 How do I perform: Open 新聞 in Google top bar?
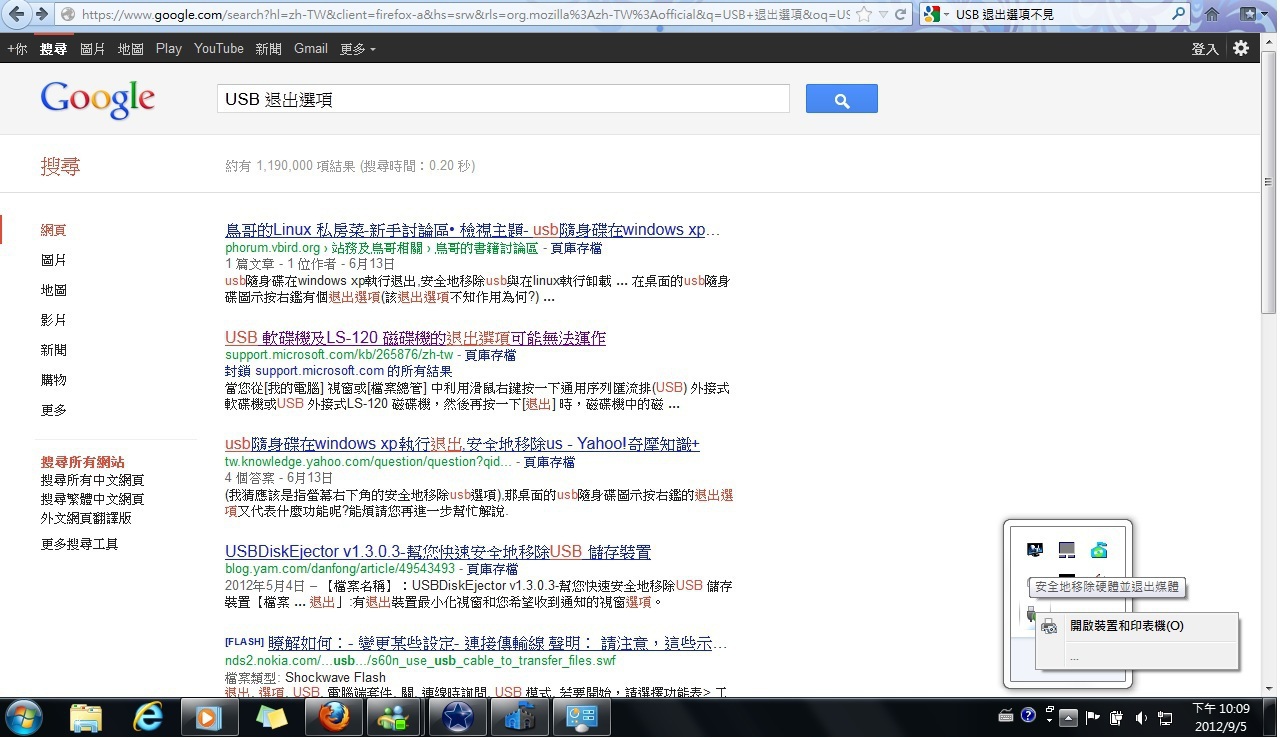pyautogui.click(x=268, y=48)
